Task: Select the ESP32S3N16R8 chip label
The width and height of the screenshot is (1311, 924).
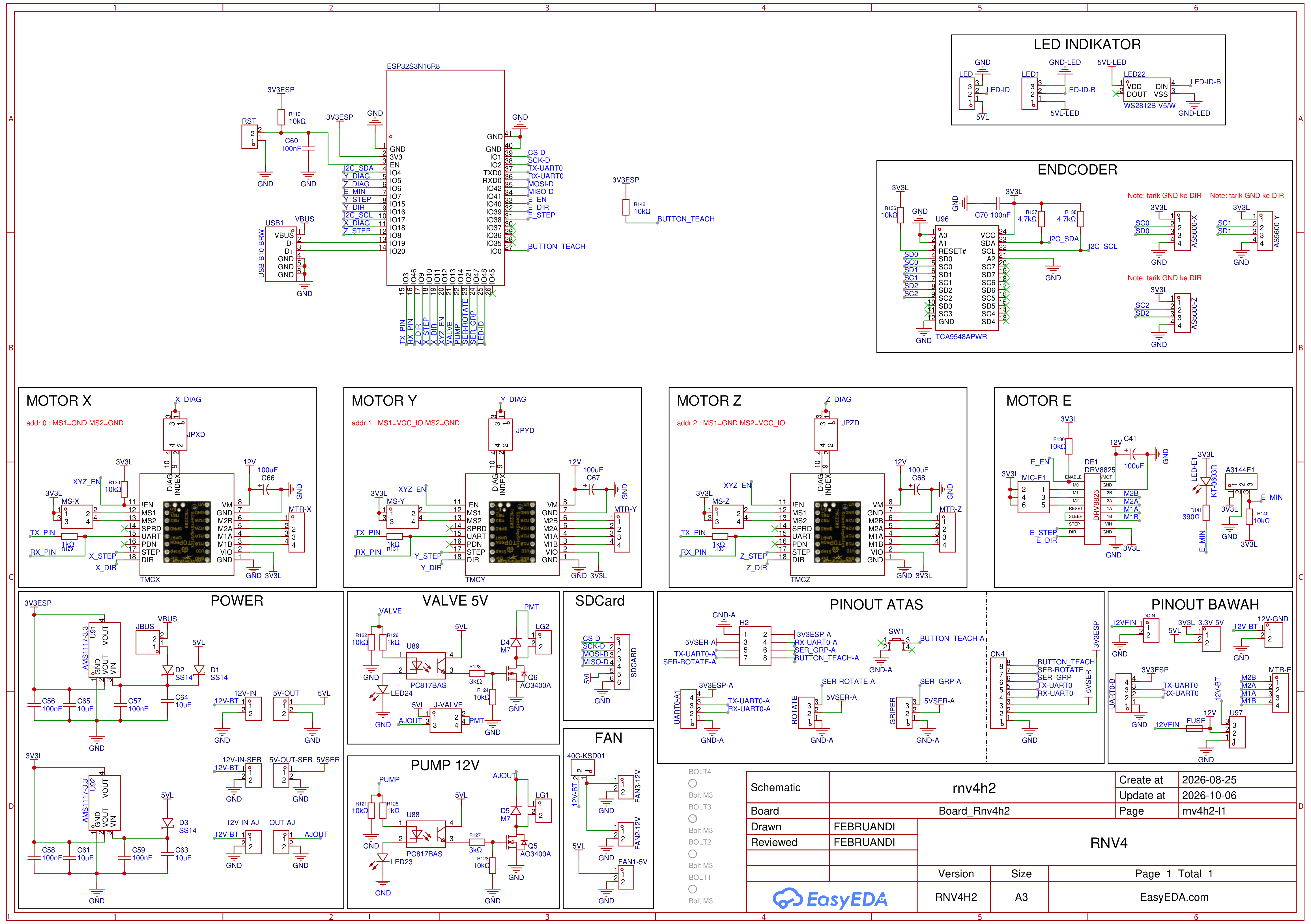Action: point(413,66)
